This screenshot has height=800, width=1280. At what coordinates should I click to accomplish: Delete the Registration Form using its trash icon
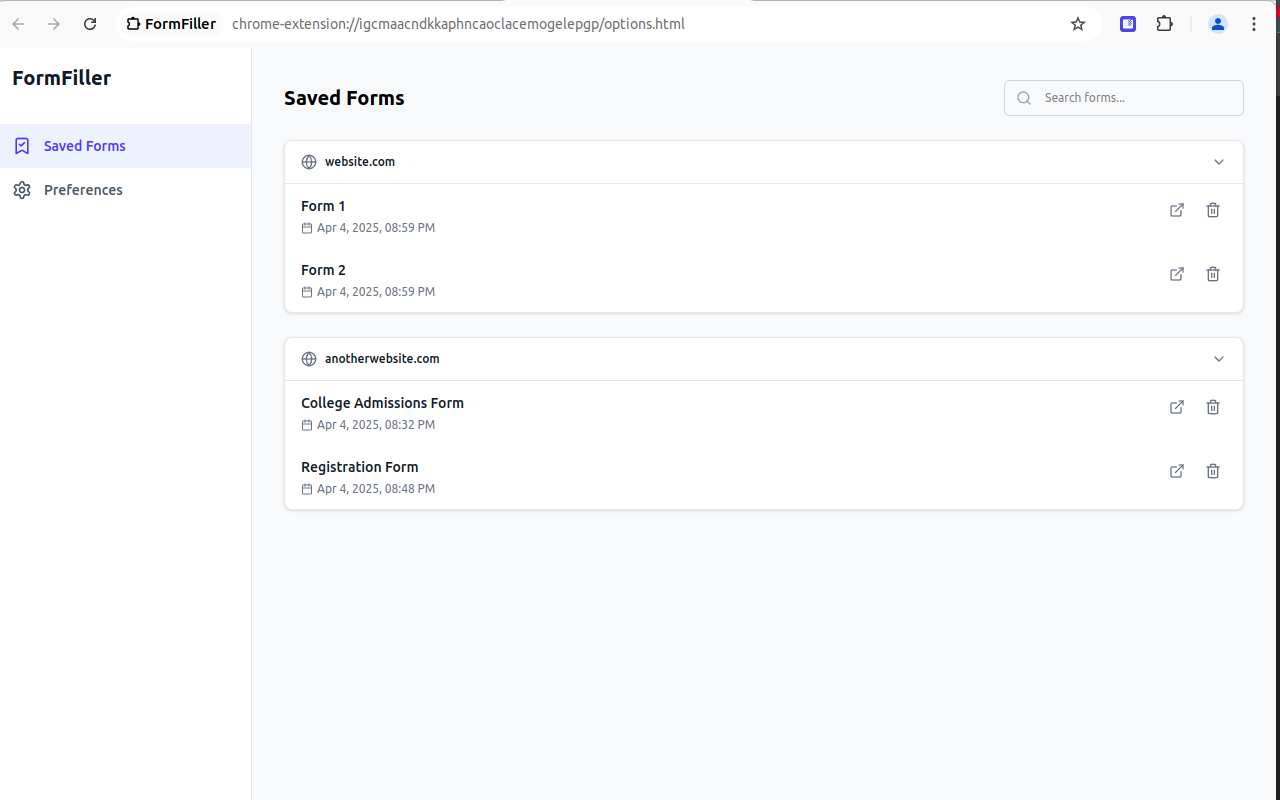tap(1212, 471)
